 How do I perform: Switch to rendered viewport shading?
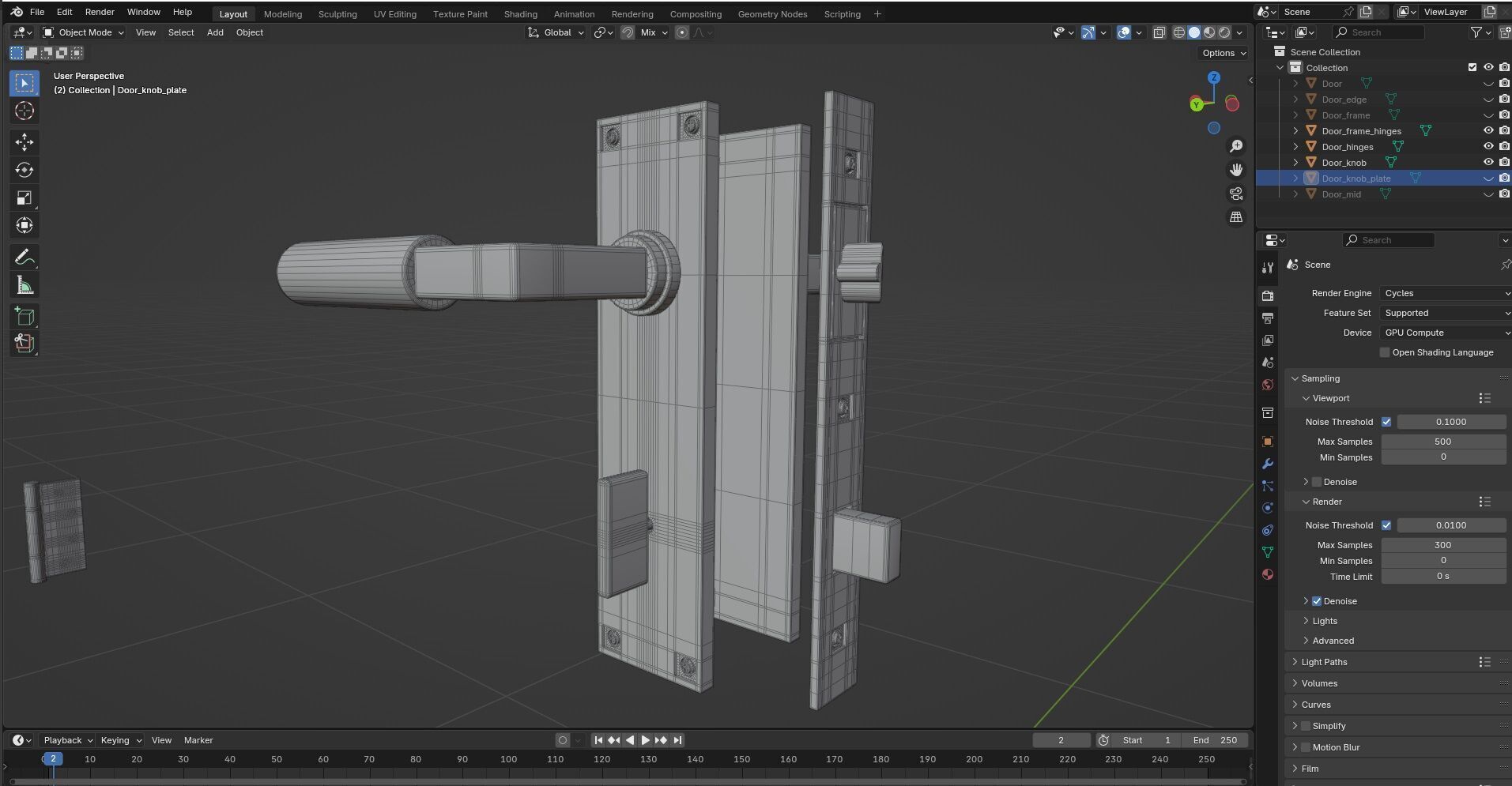1224,32
